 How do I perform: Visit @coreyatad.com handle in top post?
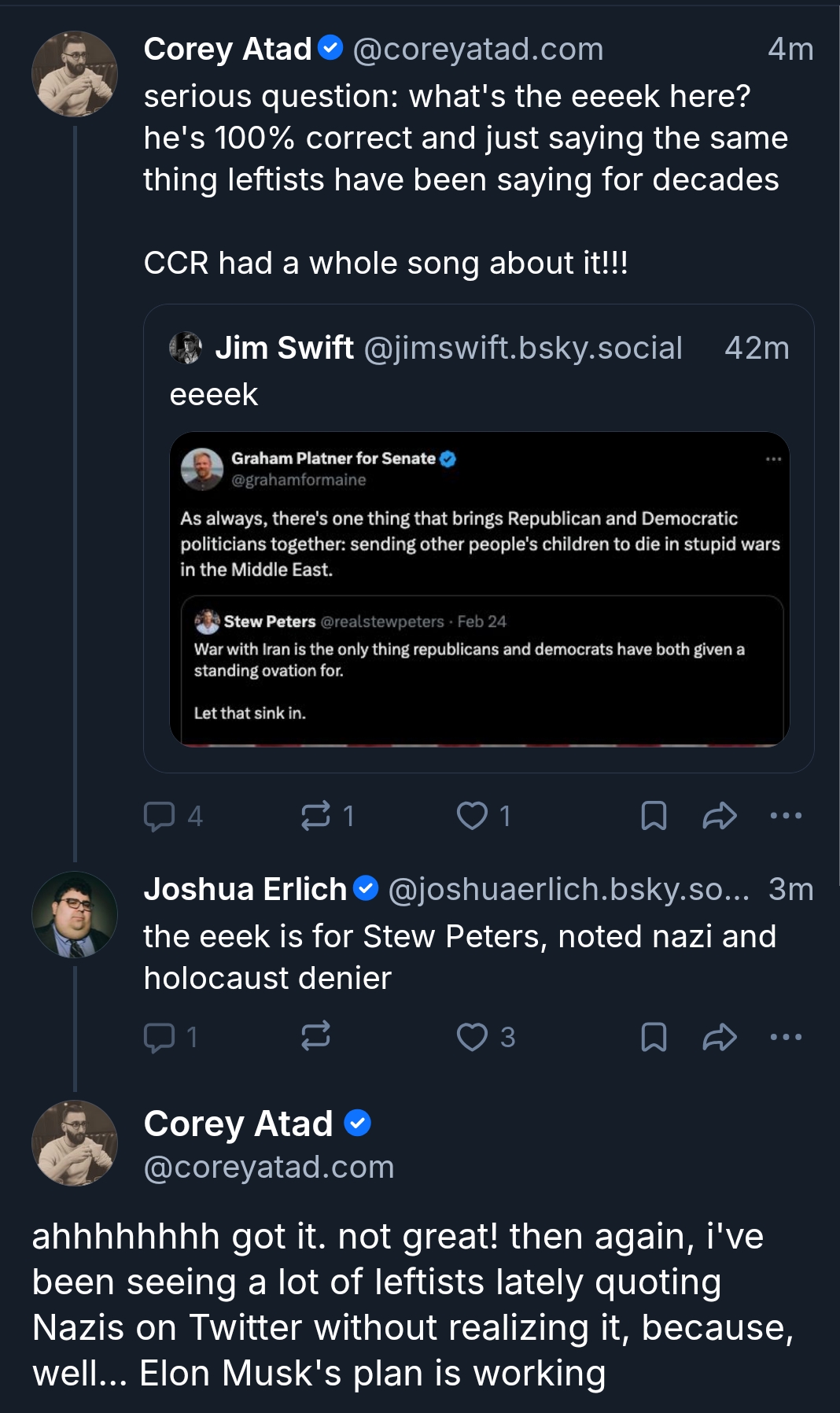point(478,50)
